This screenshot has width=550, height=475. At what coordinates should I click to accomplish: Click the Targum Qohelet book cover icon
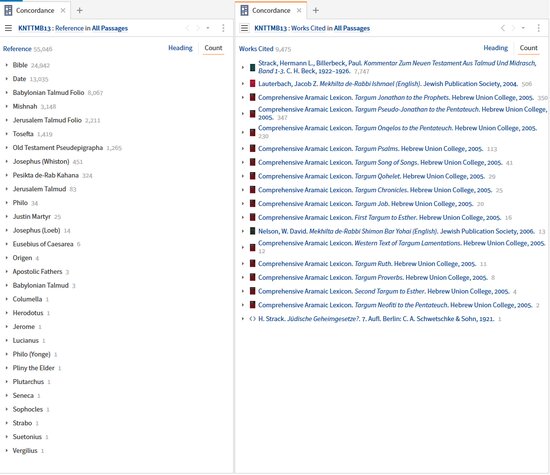(252, 176)
